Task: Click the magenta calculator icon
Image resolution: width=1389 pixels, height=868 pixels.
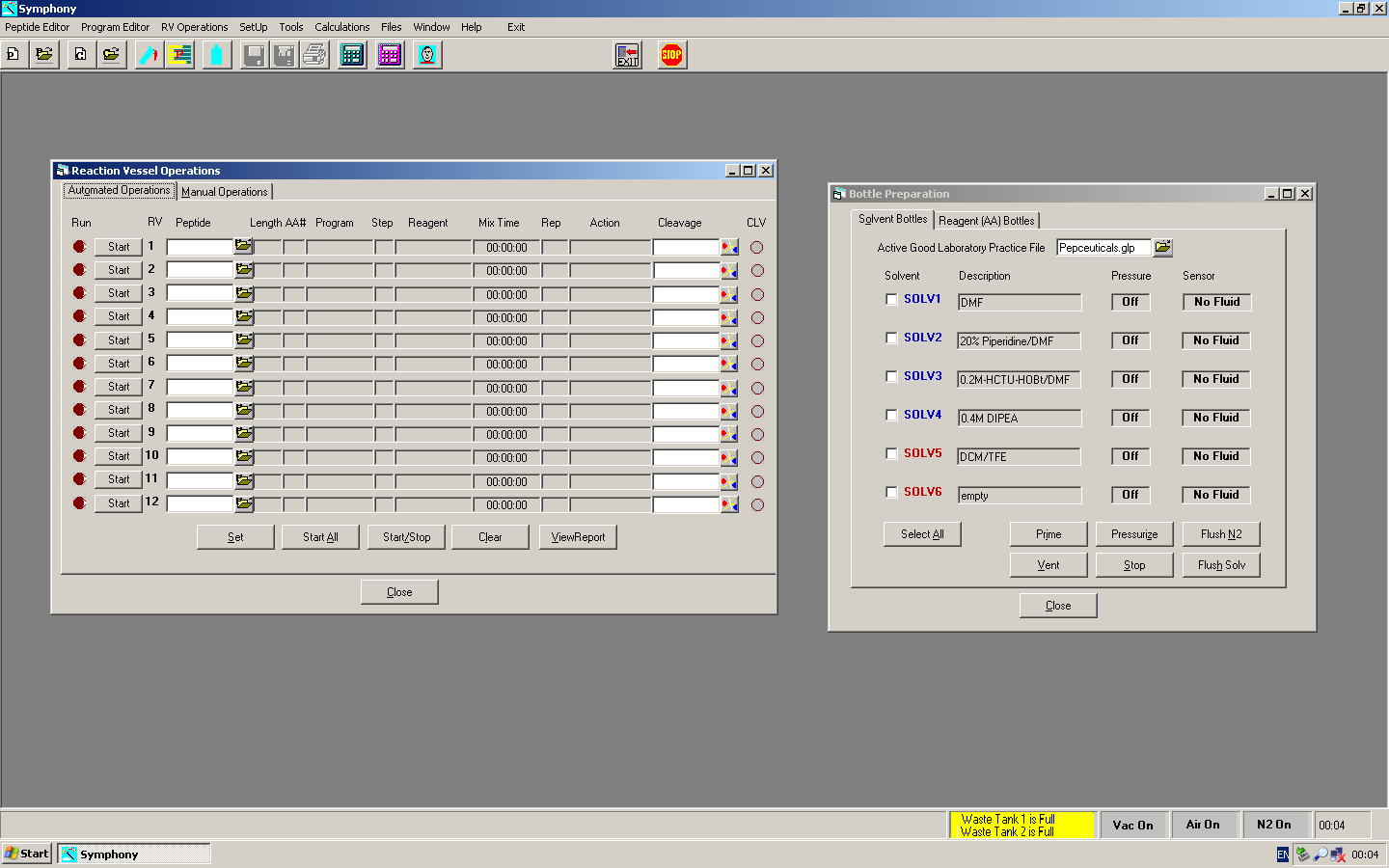Action: (x=389, y=55)
